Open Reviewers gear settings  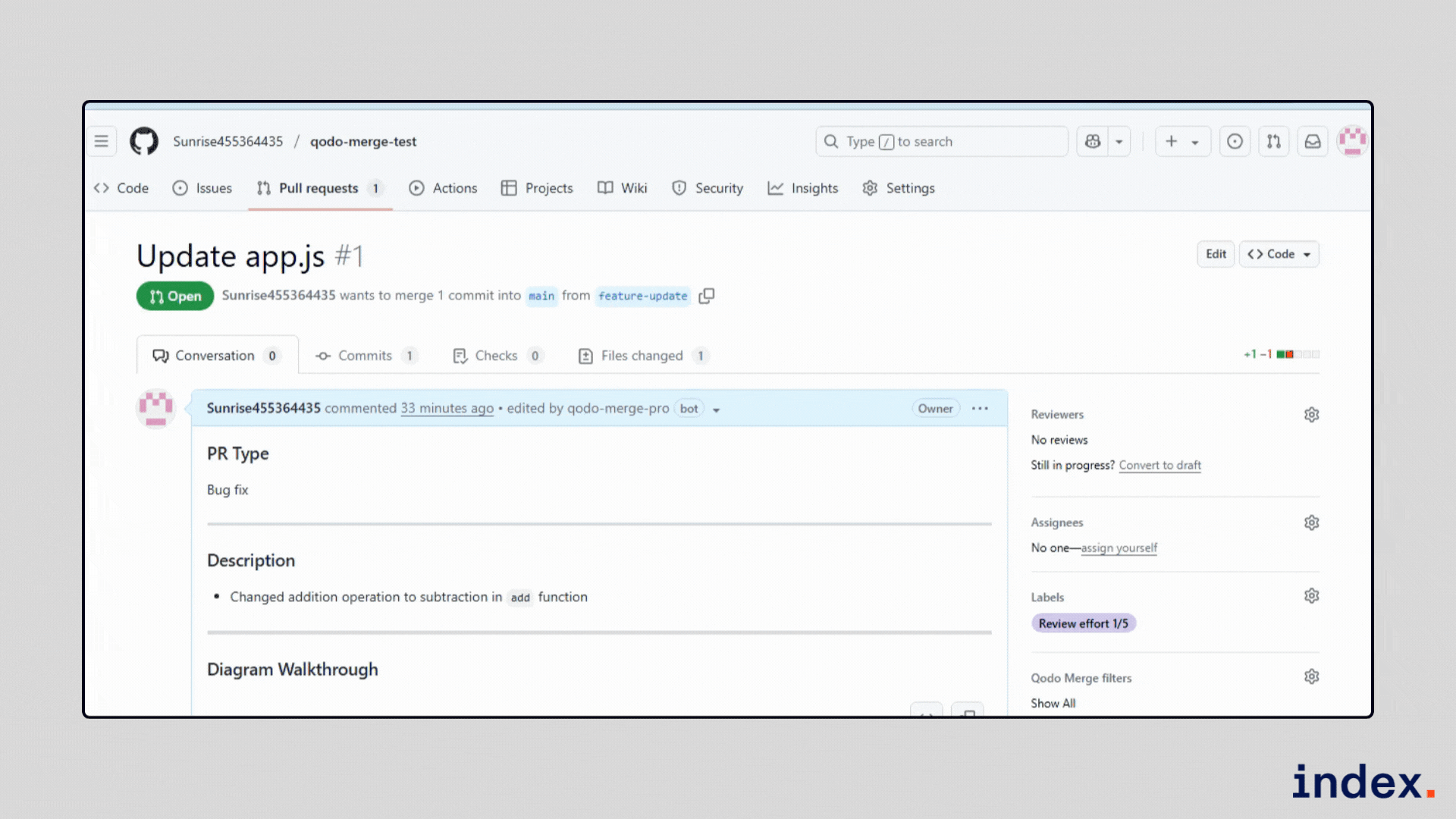pos(1311,415)
